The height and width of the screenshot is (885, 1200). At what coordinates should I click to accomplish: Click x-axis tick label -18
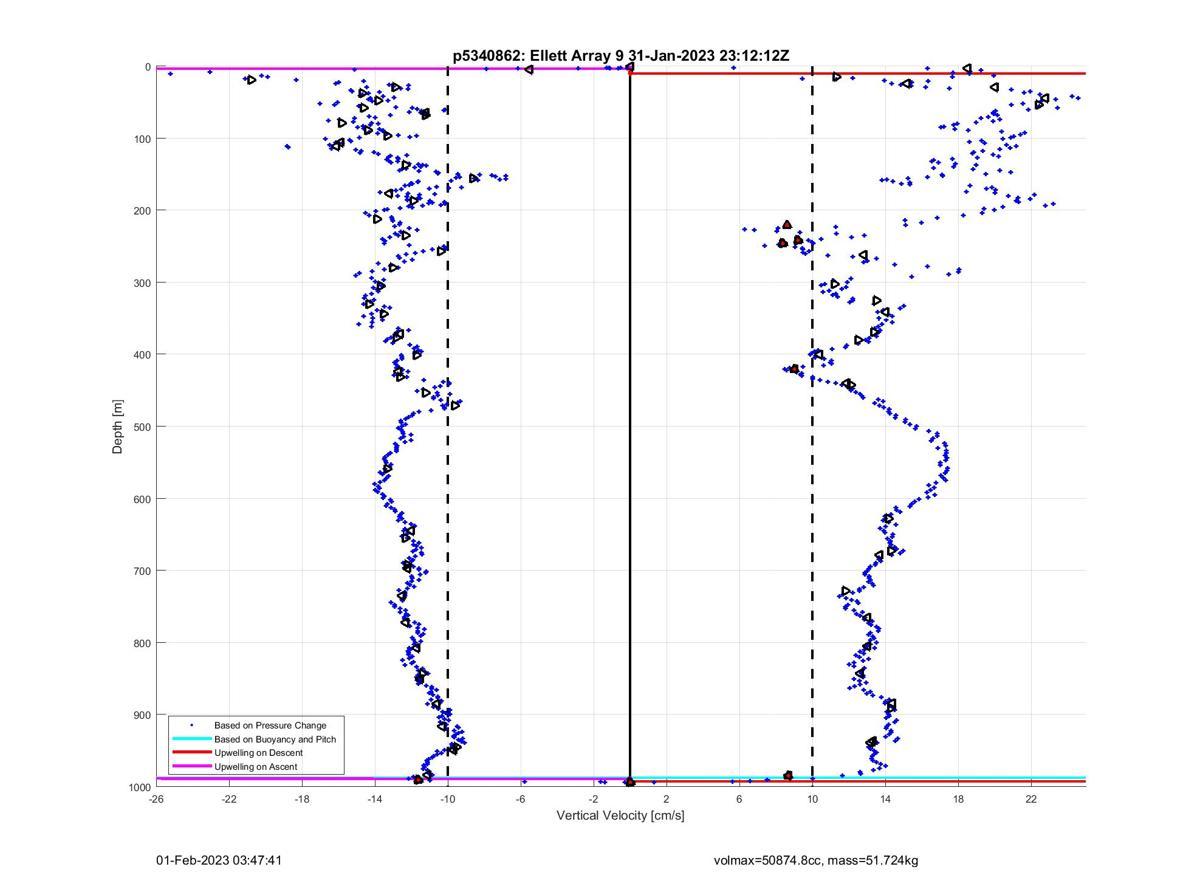[x=302, y=799]
